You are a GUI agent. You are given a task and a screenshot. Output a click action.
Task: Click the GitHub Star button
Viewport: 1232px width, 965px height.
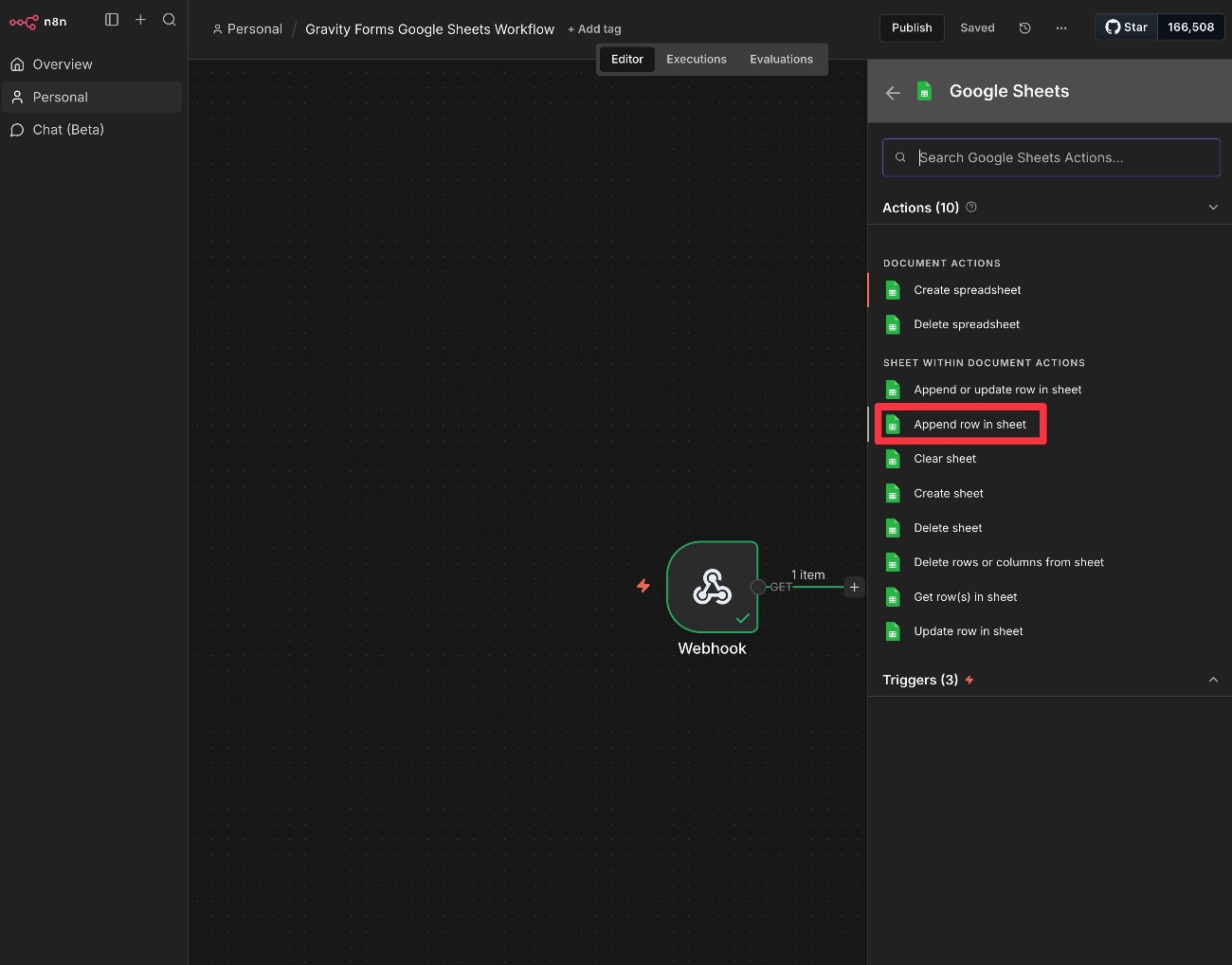point(1127,27)
